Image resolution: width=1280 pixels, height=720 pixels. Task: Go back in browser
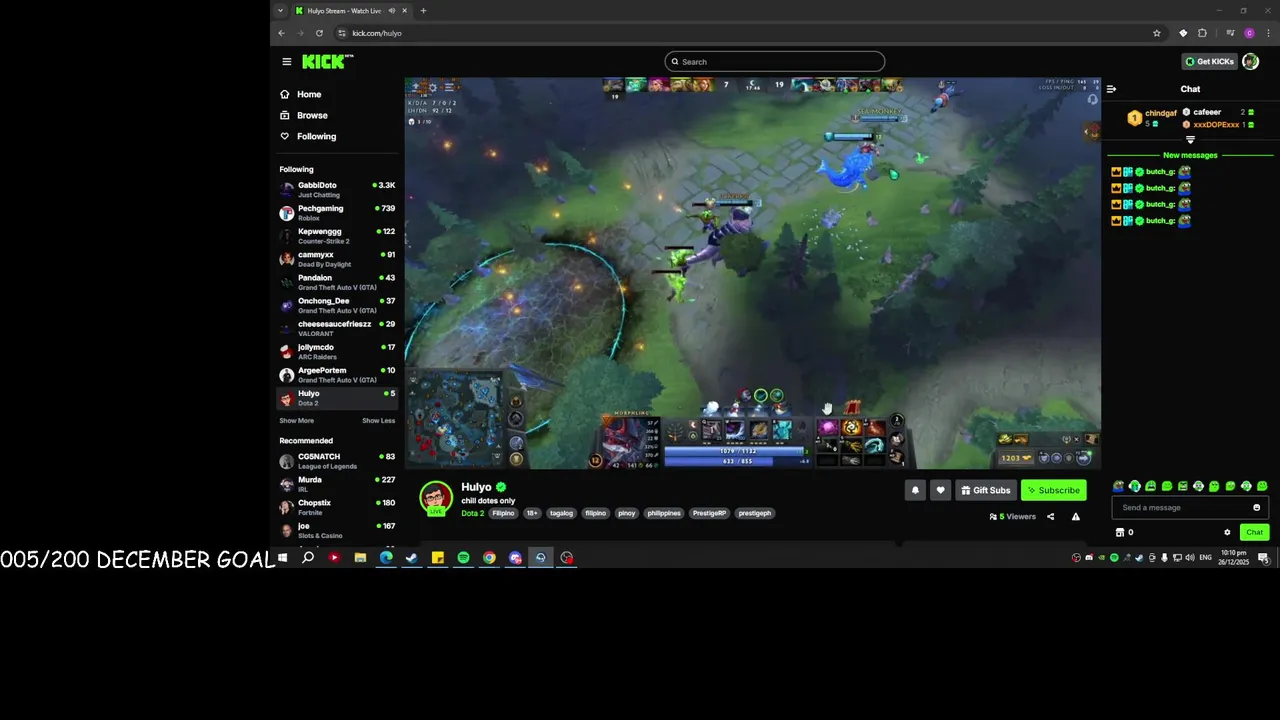(281, 33)
